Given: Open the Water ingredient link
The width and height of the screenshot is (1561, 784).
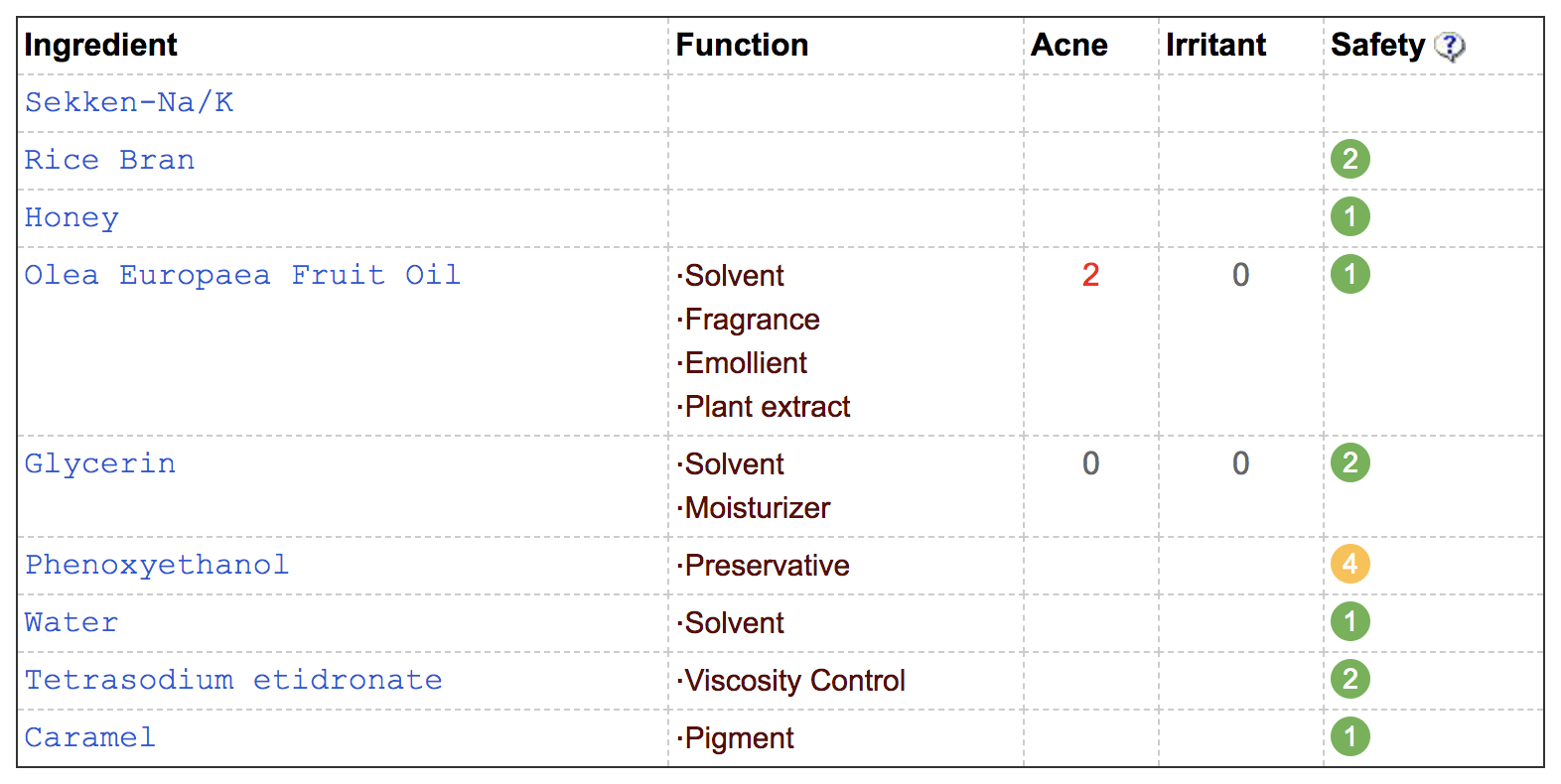Looking at the screenshot, I should [71, 622].
